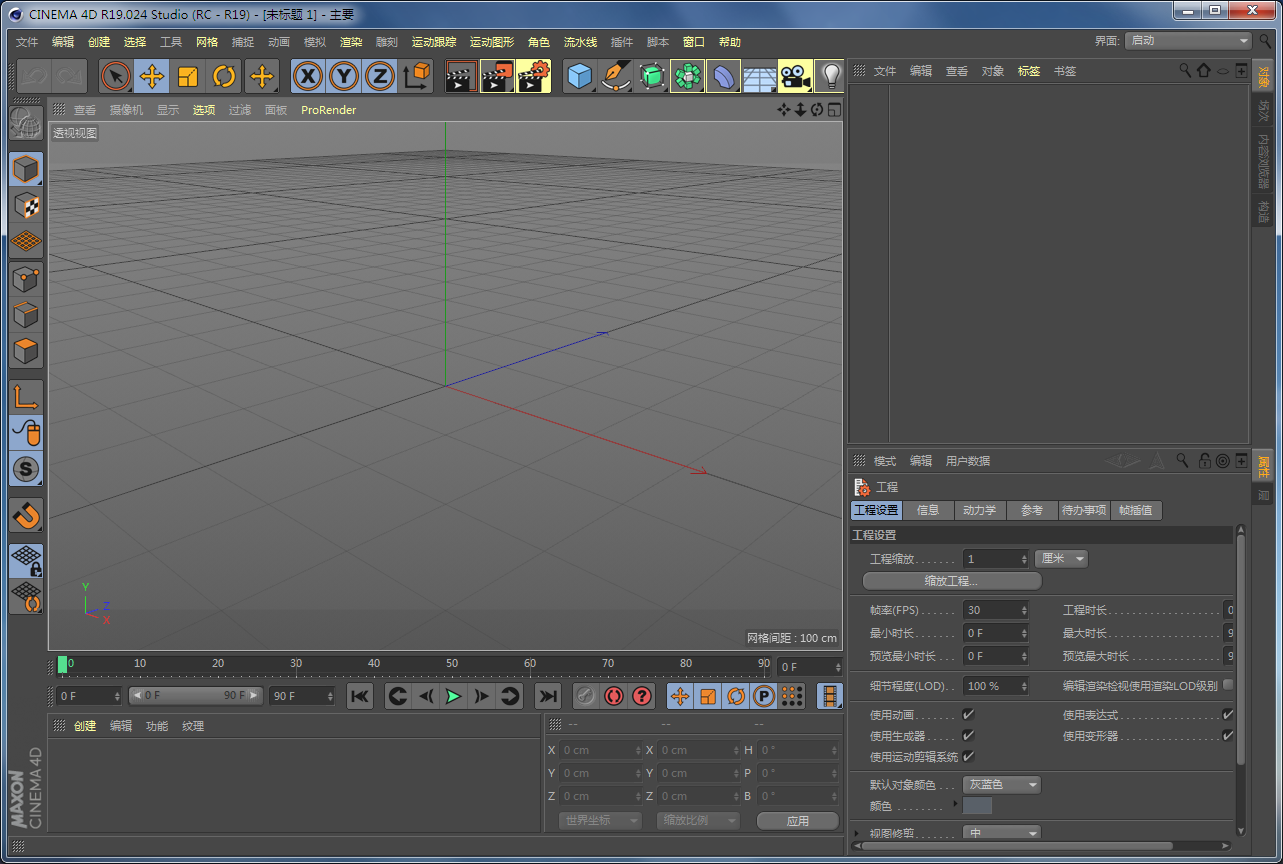Open the Pen spline tool
This screenshot has height=864, width=1283.
pos(616,76)
